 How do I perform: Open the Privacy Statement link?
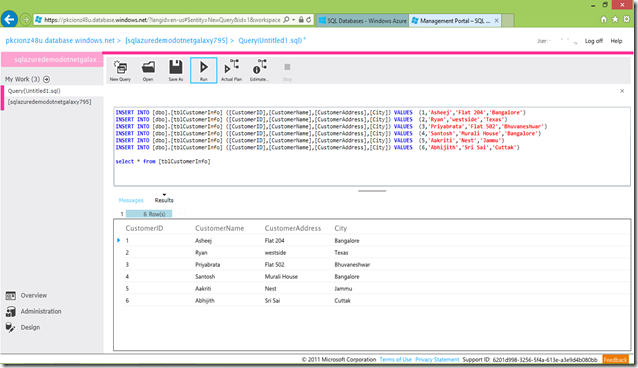(437, 359)
